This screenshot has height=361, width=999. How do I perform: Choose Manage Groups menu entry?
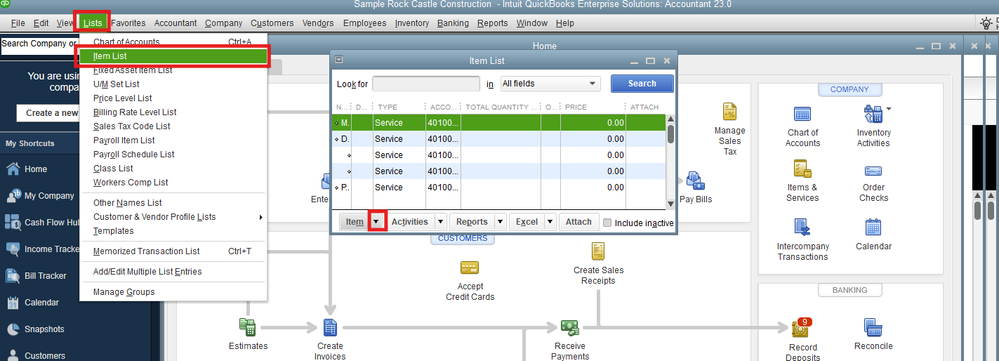[173, 292]
